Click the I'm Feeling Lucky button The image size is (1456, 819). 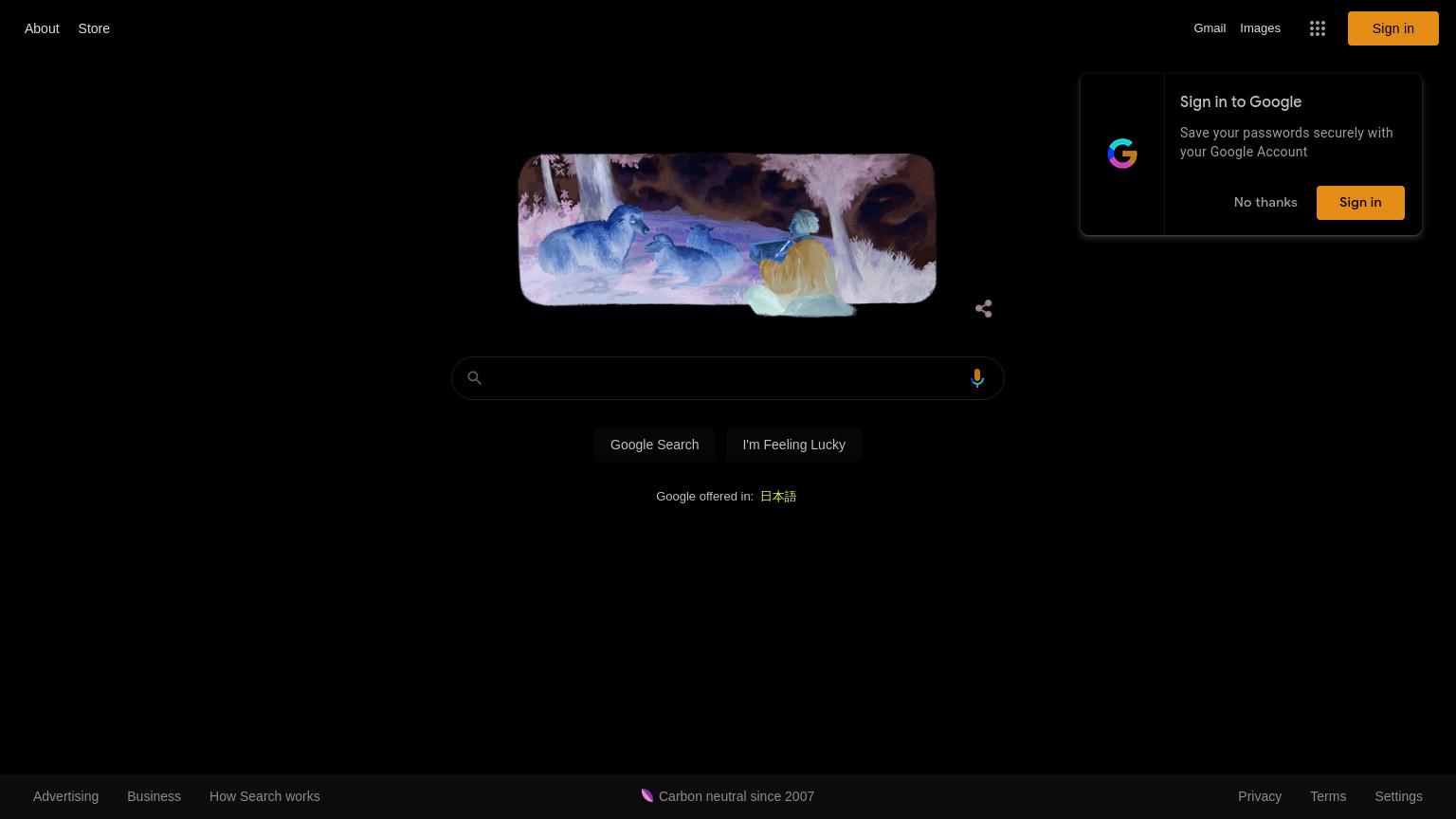(x=793, y=445)
